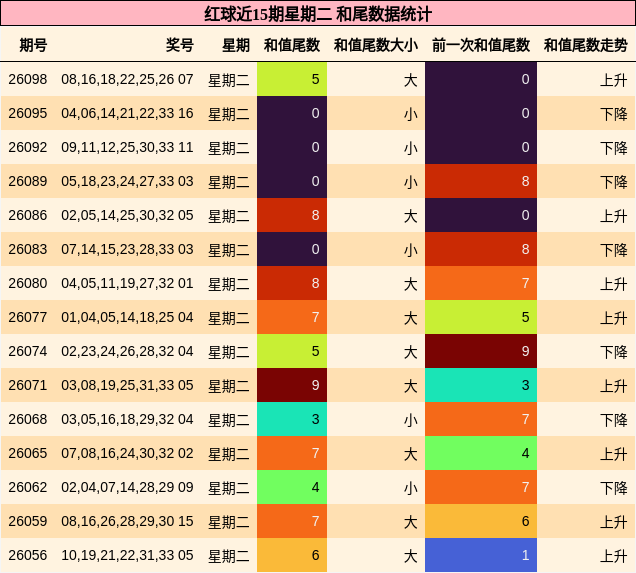Click prize numbers 01,04,05,14,18,25 04
This screenshot has width=636, height=573.
pyautogui.click(x=127, y=317)
